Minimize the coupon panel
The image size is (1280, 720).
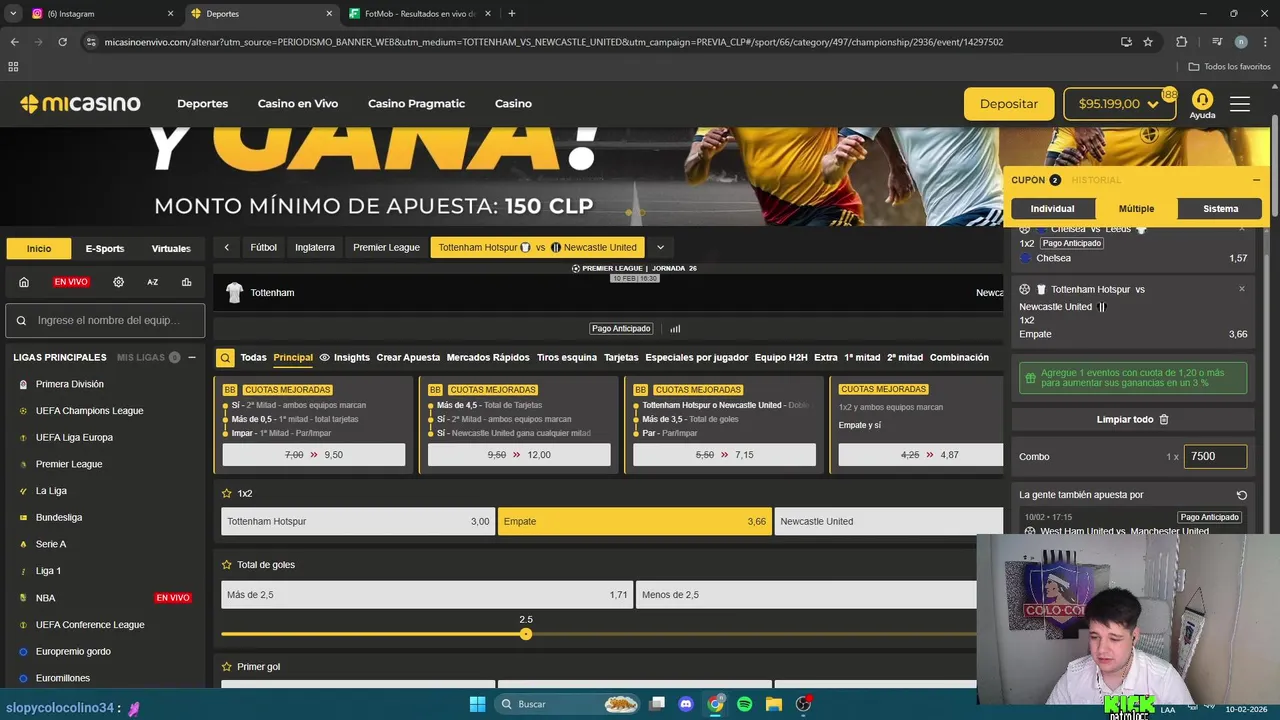click(x=1256, y=180)
